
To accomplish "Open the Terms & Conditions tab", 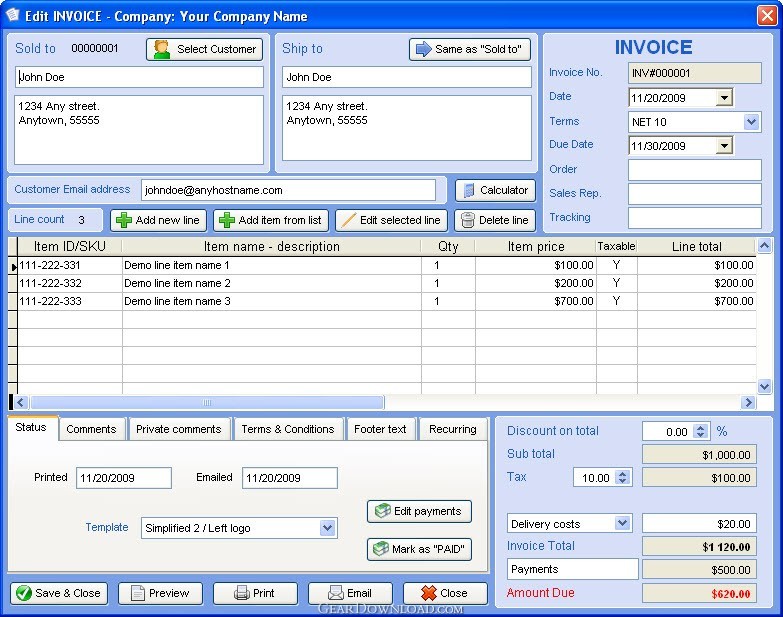I will [288, 429].
